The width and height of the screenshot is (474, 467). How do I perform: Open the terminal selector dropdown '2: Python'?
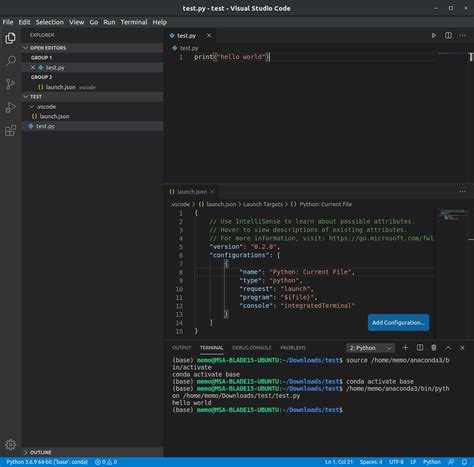pos(370,348)
